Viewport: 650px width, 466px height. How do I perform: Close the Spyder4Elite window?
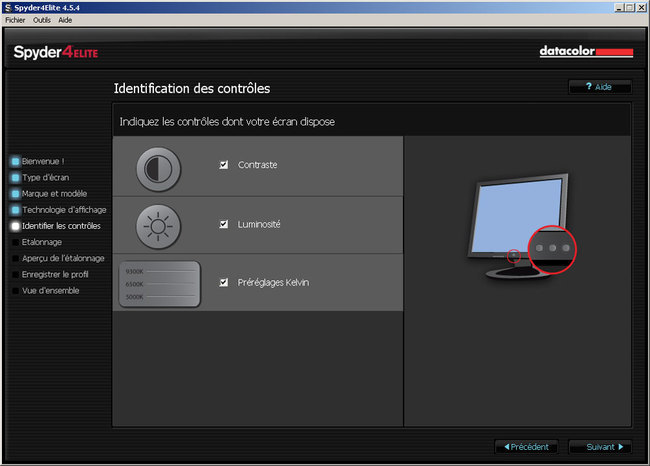pyautogui.click(x=641, y=8)
